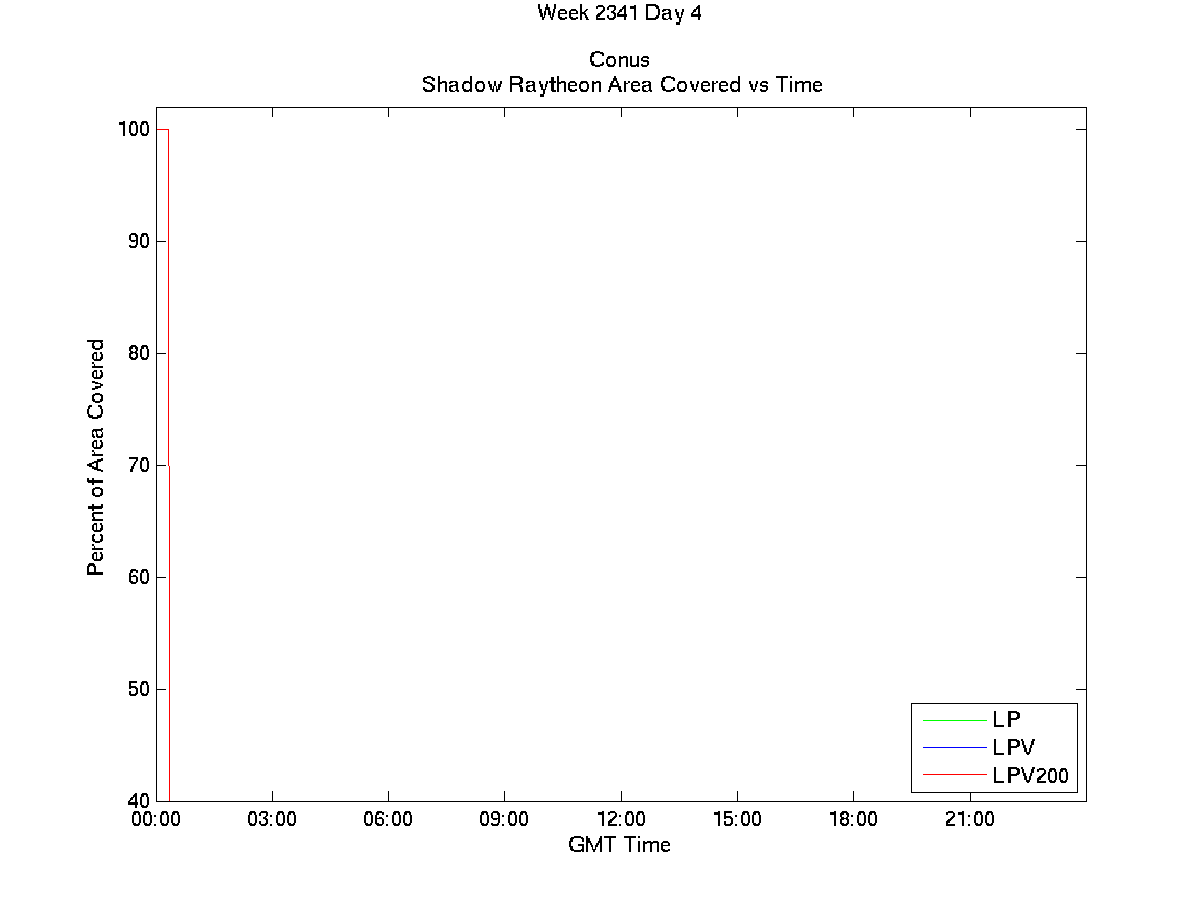The width and height of the screenshot is (1200, 900).
Task: Click the black LPV line sample in legend
Action: [x=954, y=747]
